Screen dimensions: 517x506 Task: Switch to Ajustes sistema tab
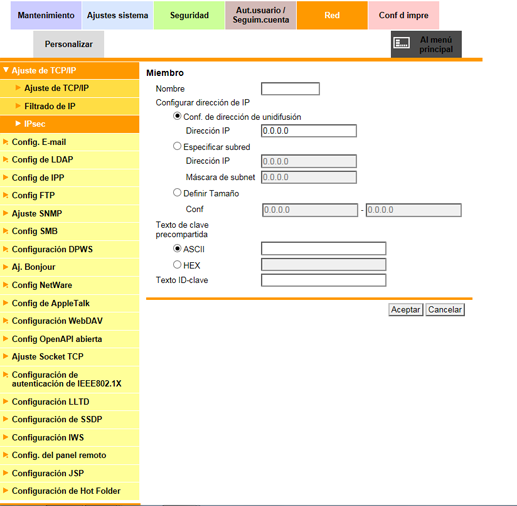(118, 15)
